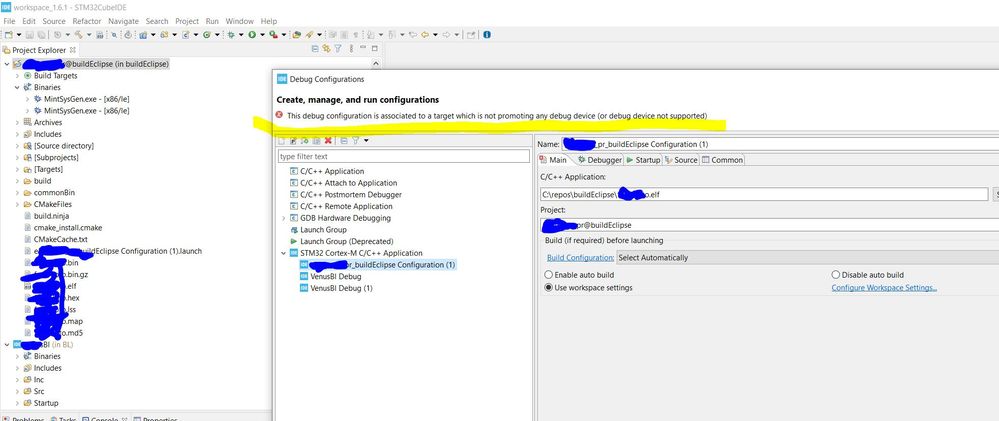Click the green Run toolbar icon
This screenshot has width=999, height=421.
click(252, 34)
